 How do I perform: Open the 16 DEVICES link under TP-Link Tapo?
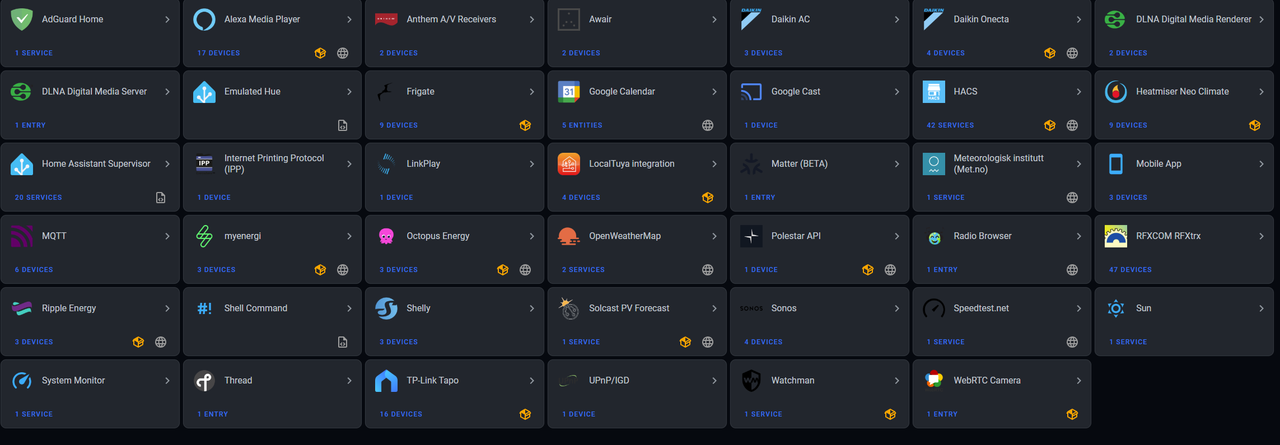[x=401, y=414]
